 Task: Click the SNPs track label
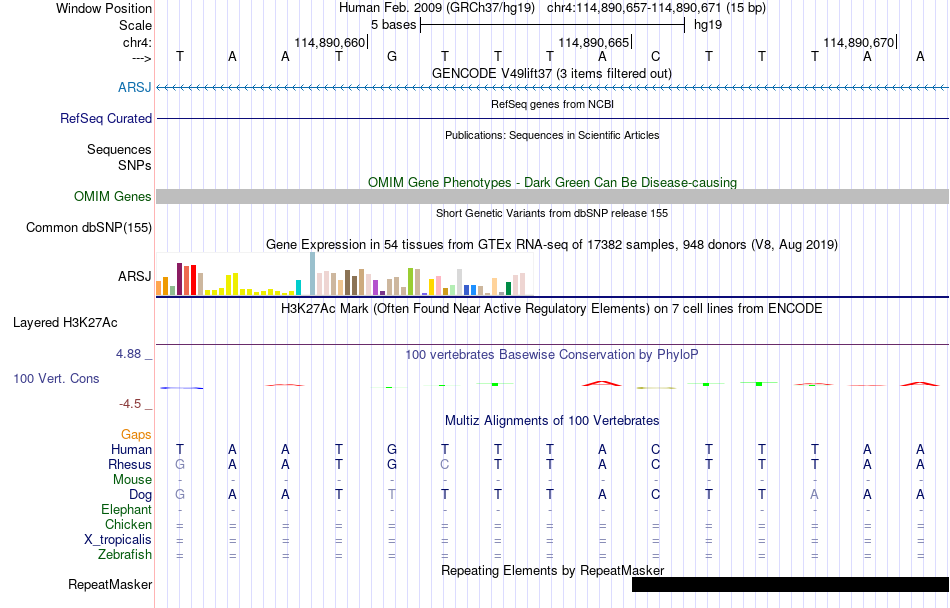[135, 165]
